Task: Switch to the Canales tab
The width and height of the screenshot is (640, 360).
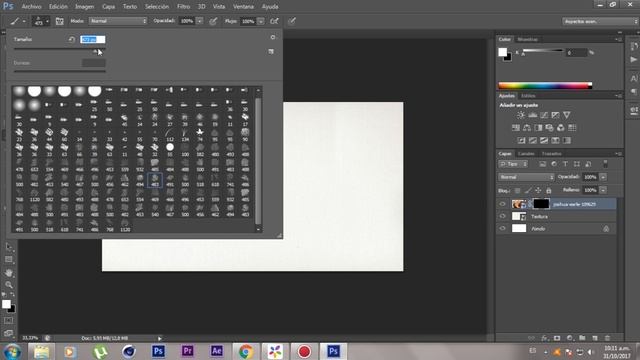Action: 526,154
